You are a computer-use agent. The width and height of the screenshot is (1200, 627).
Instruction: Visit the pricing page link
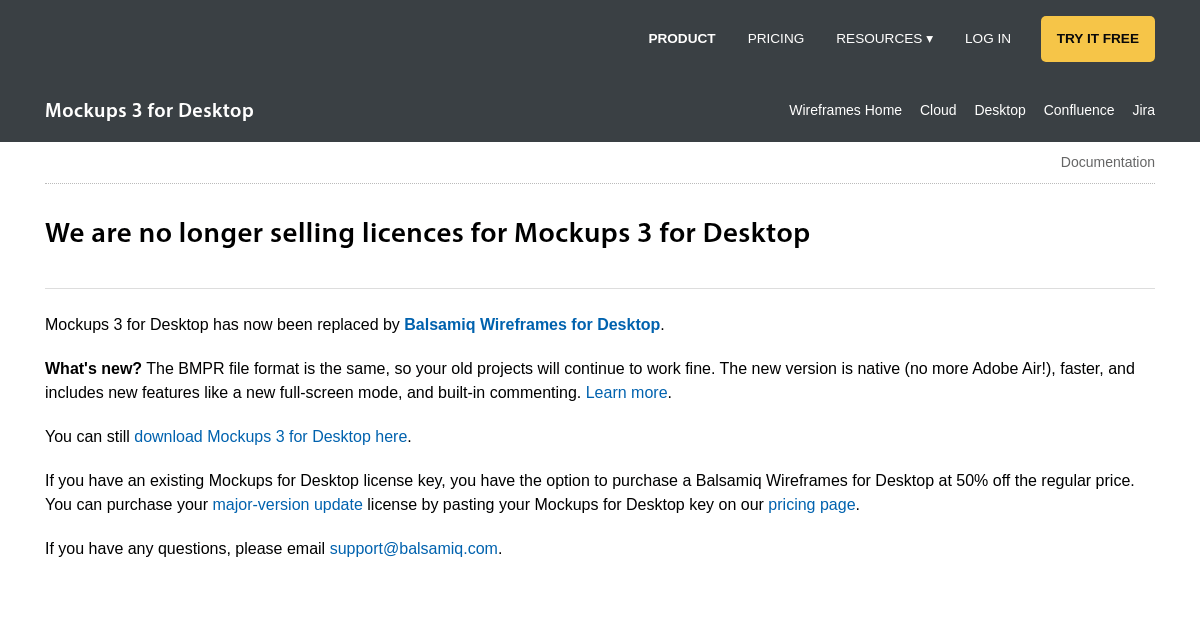click(811, 504)
